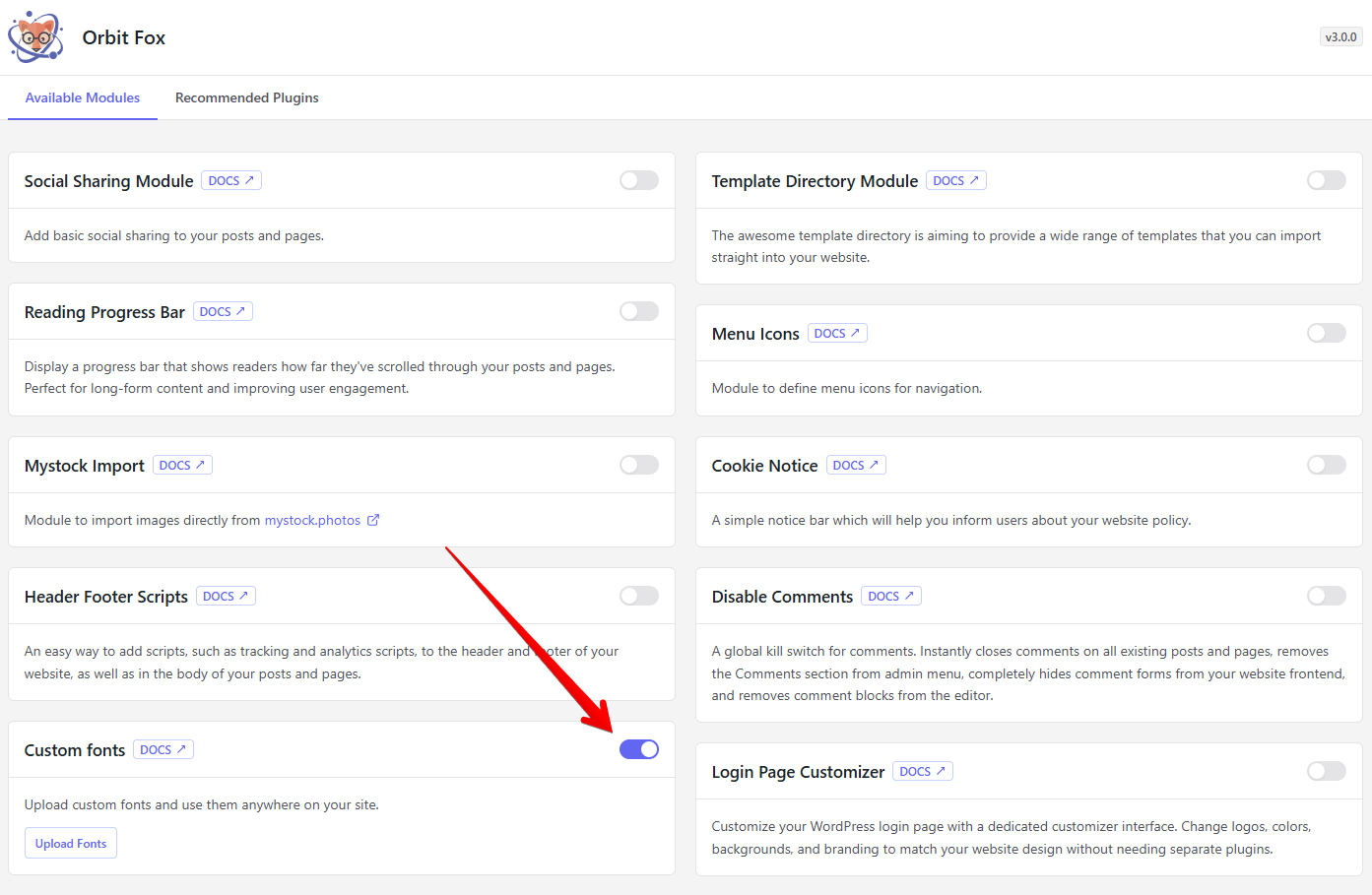Open DOCS badge for Reading Progress Bar
The height and width of the screenshot is (895, 1372).
tap(223, 312)
